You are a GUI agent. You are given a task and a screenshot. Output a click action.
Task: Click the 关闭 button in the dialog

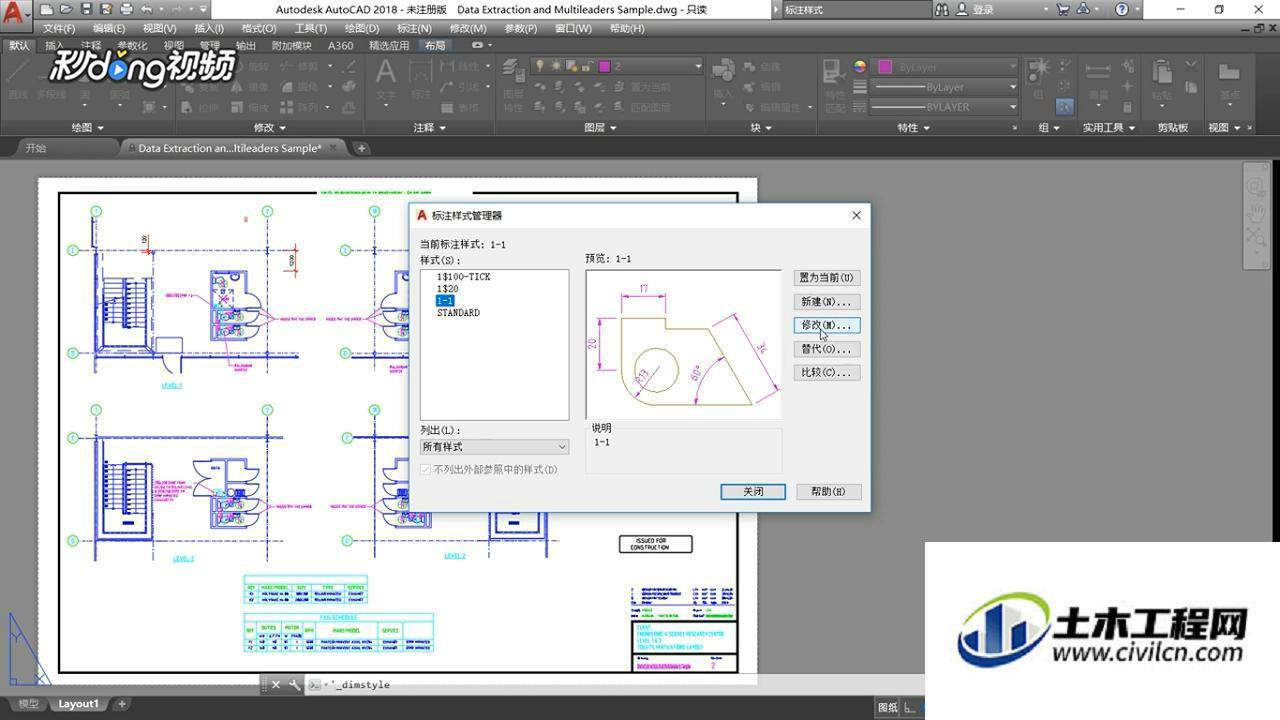pyautogui.click(x=753, y=491)
